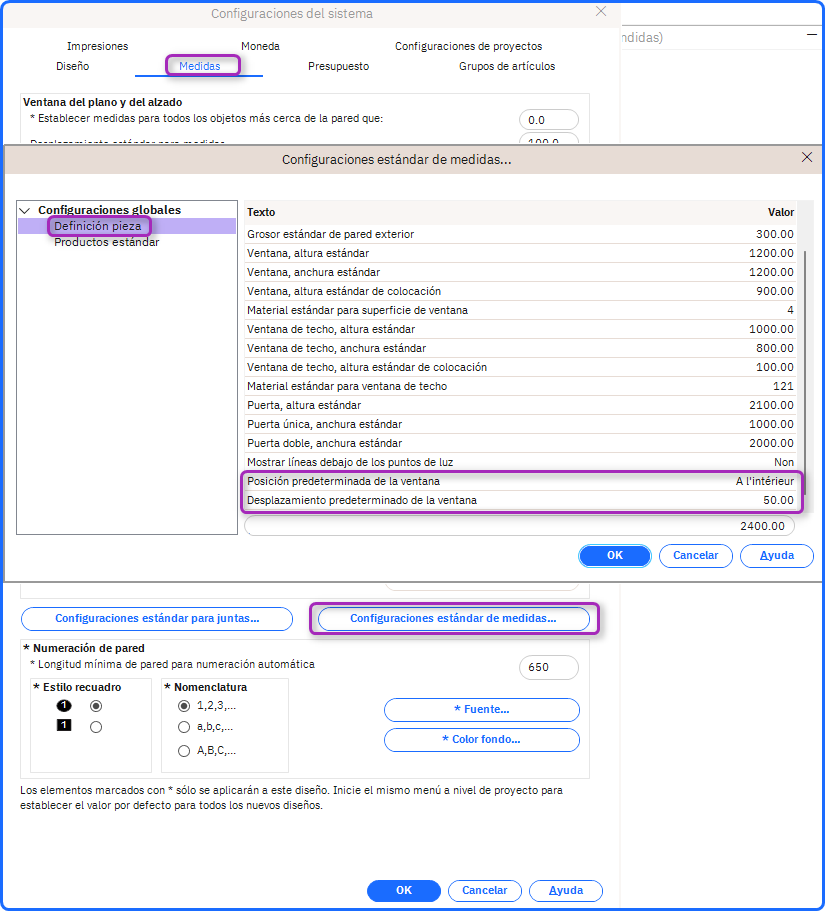Select the Medidas tab

(199, 66)
